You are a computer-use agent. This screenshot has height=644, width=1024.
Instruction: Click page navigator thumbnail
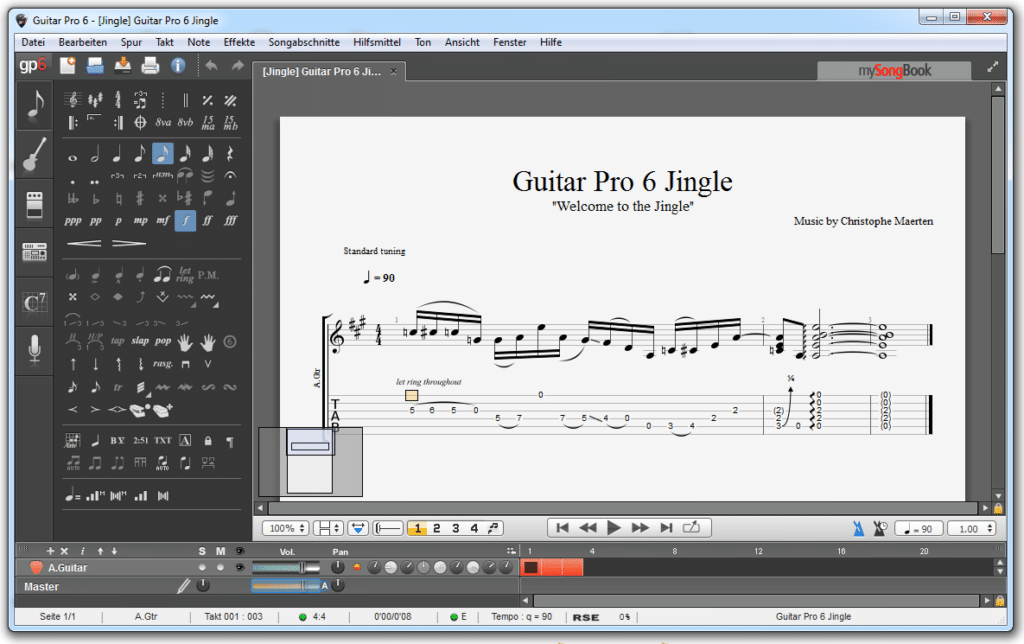tap(311, 461)
